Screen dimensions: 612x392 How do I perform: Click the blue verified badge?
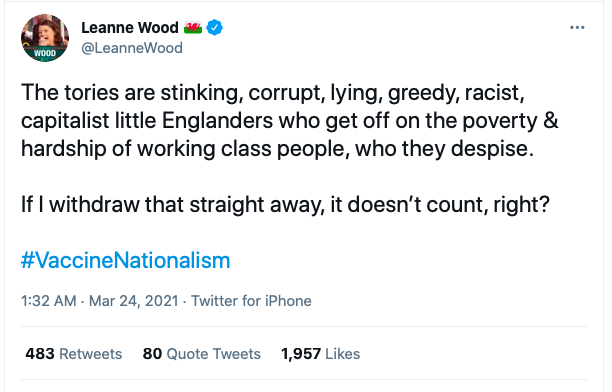[x=214, y=27]
